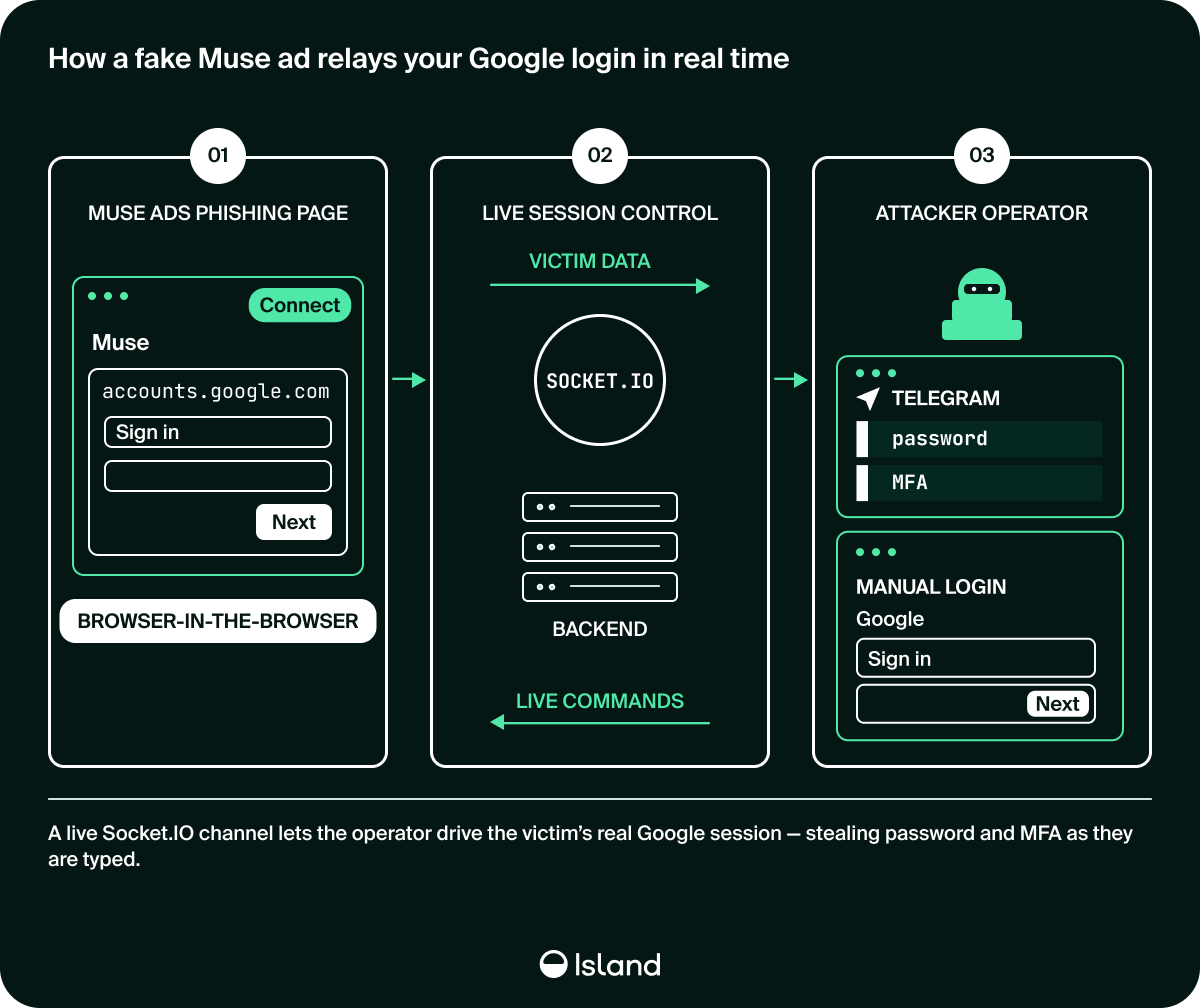Image resolution: width=1200 pixels, height=1008 pixels.
Task: Click the attacker operator hacker icon
Action: tap(982, 304)
